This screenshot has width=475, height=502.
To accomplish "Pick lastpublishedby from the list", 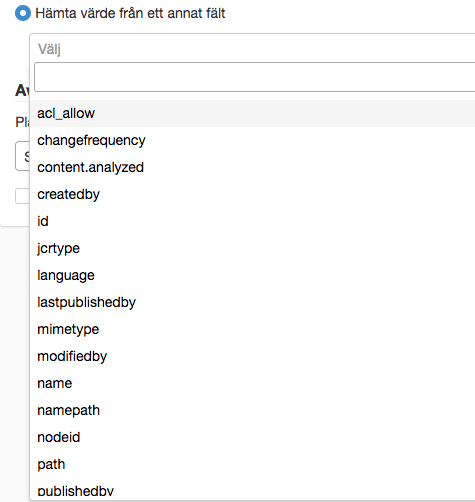I will click(253, 302).
